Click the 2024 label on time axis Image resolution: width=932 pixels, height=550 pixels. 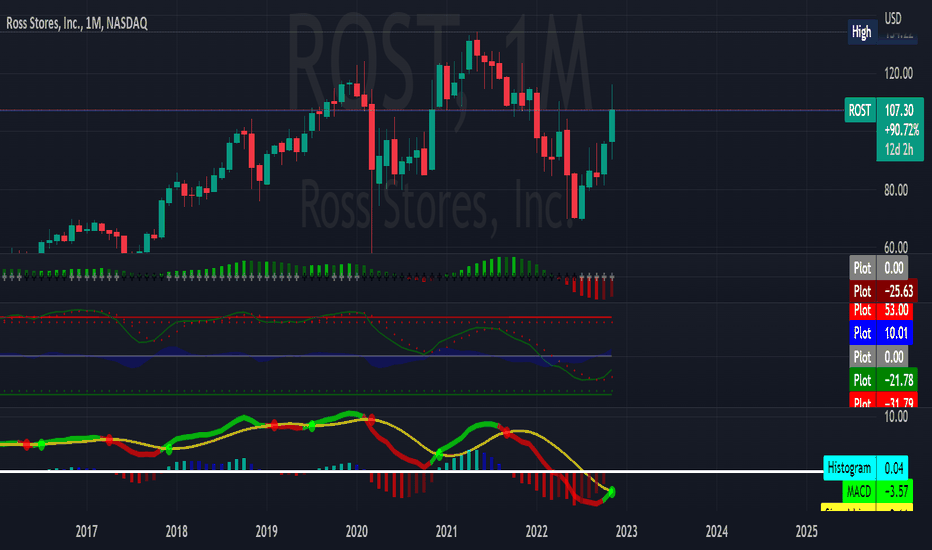pos(716,531)
